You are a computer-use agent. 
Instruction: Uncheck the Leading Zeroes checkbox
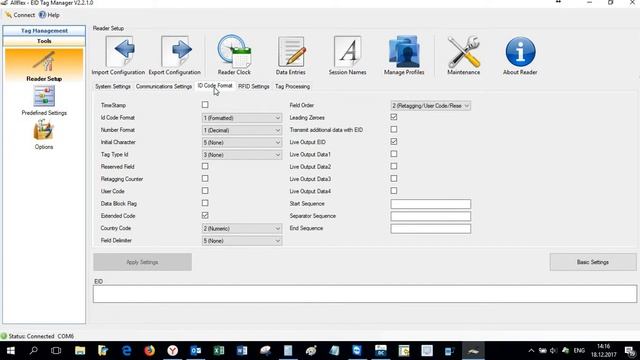pos(393,117)
